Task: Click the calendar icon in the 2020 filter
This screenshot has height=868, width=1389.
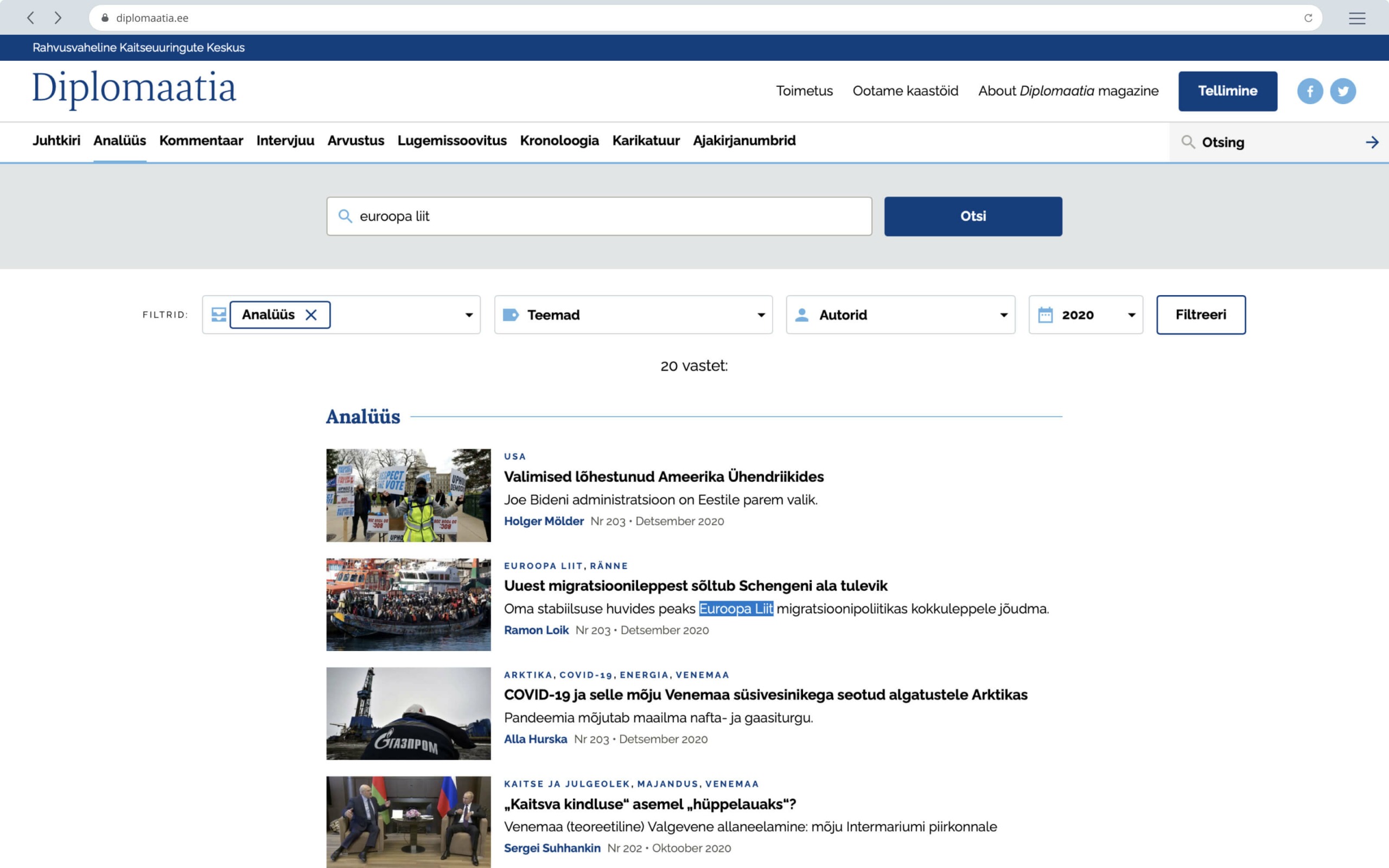Action: (1044, 315)
